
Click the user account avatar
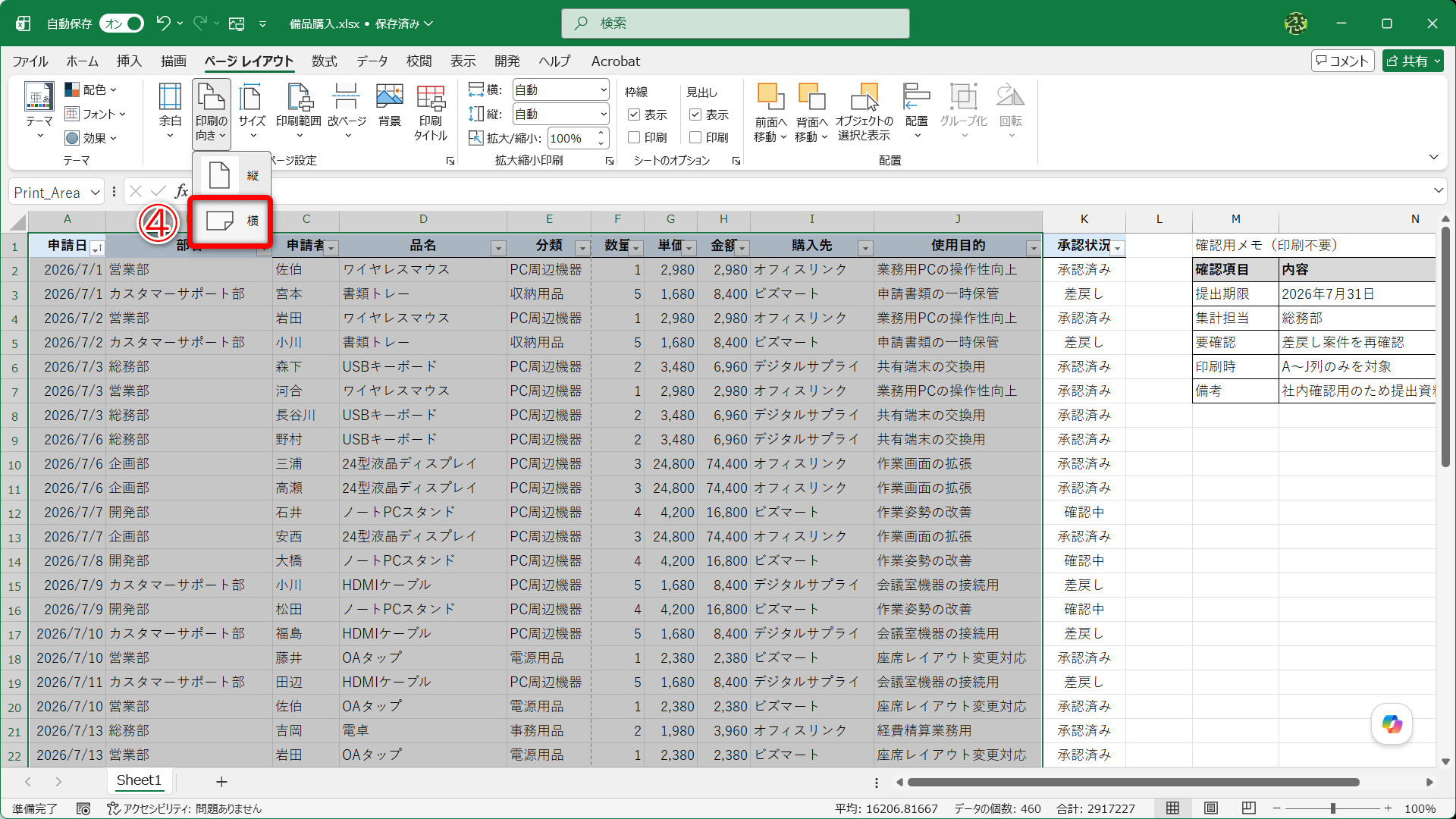coord(1296,24)
